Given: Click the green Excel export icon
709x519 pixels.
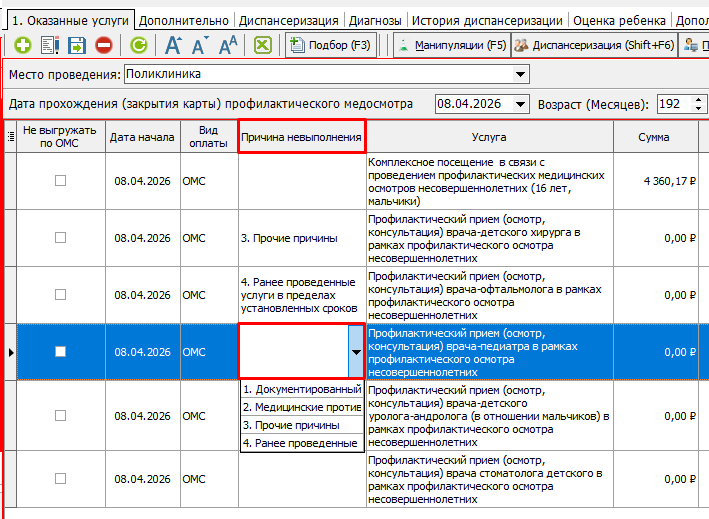Looking at the screenshot, I should pyautogui.click(x=262, y=45).
